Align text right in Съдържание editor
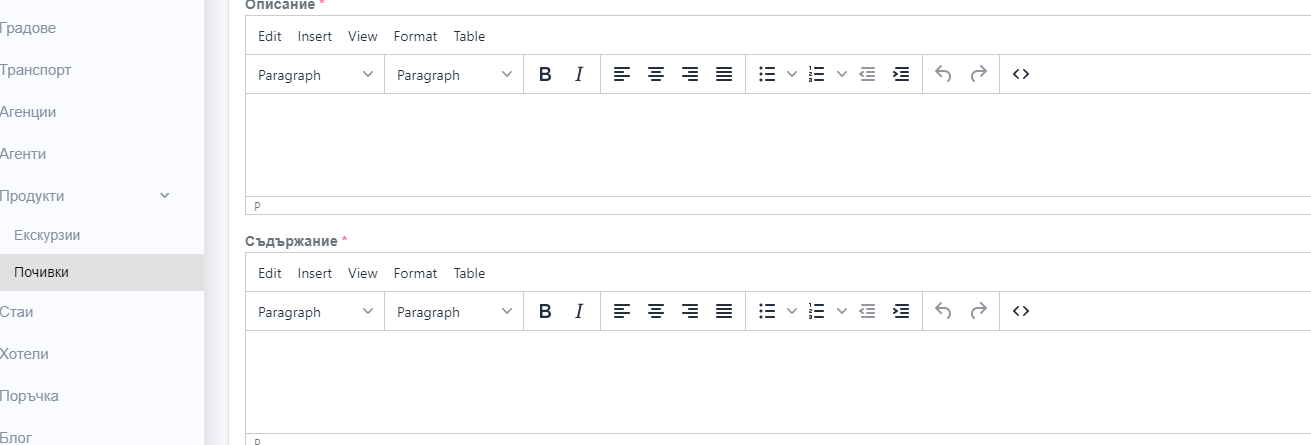This screenshot has width=1311, height=445. pos(690,311)
